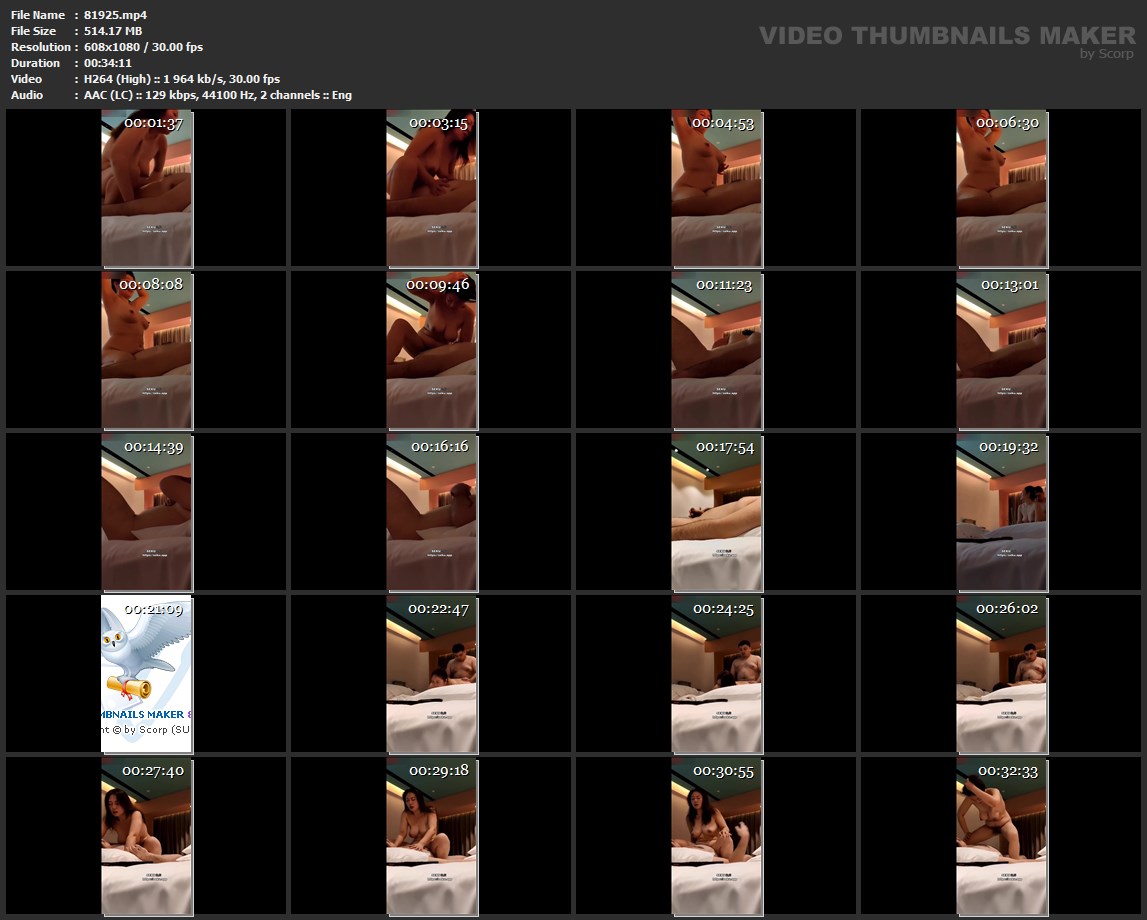This screenshot has width=1147, height=920.
Task: Click the File Size 514.17 MB text
Action: 113,31
